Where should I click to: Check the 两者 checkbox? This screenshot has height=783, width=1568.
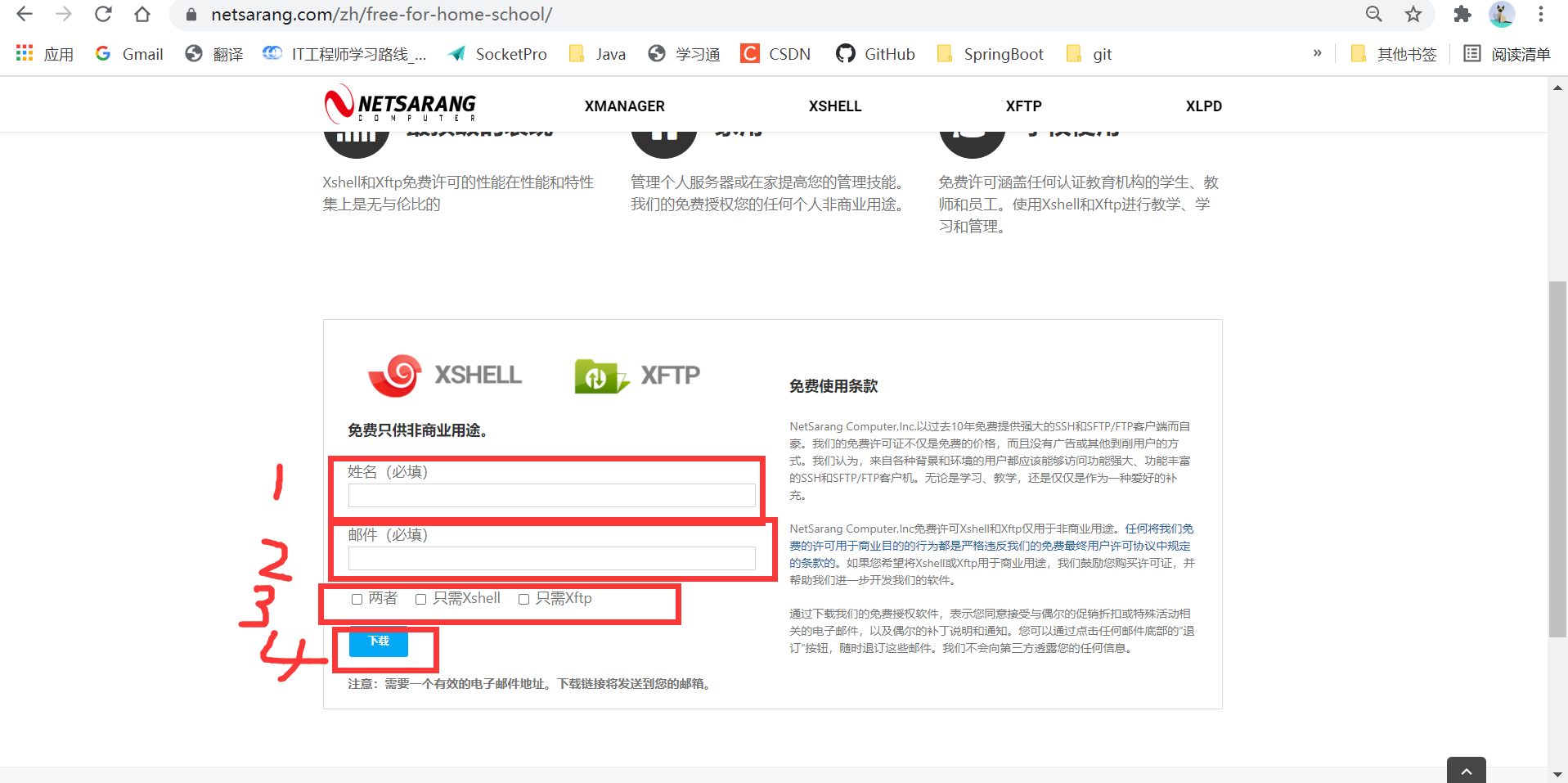[357, 599]
